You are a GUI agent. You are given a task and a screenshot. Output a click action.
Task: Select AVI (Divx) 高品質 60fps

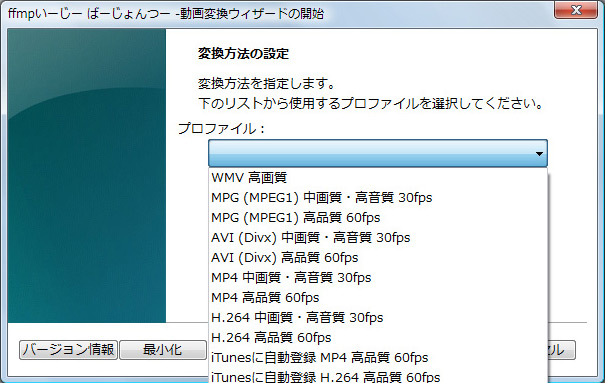pos(378,258)
